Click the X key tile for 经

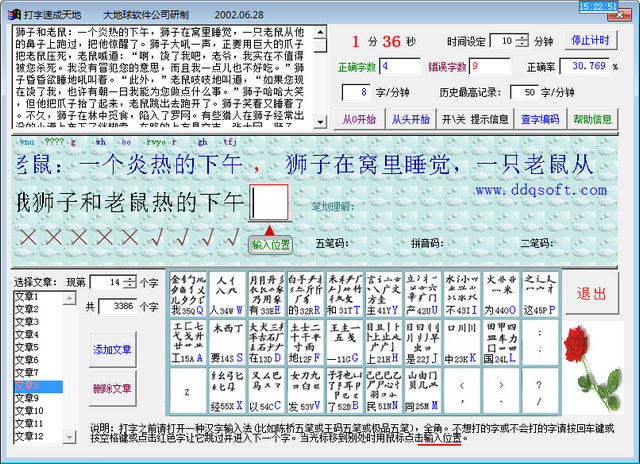point(227,390)
